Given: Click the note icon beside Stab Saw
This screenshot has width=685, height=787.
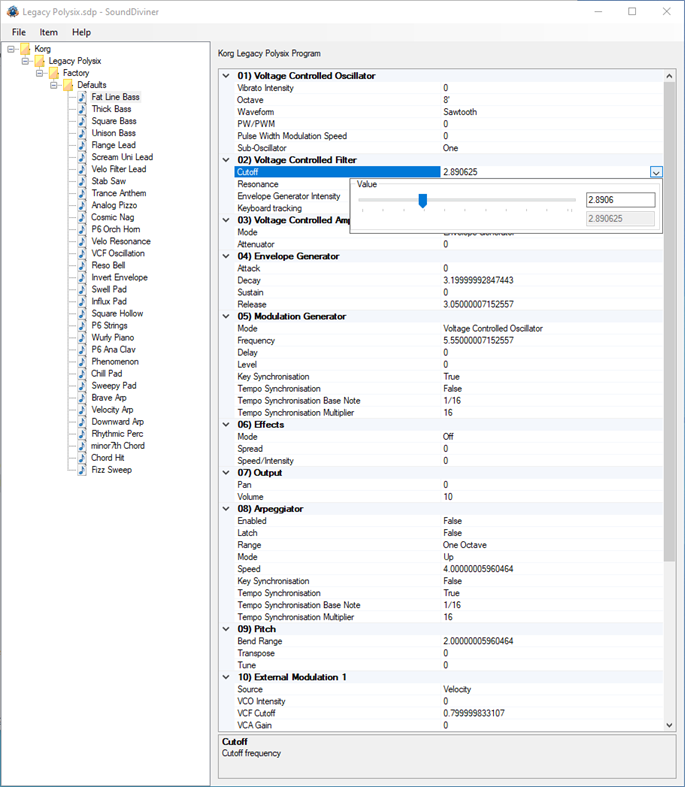Looking at the screenshot, I should tap(82, 181).
